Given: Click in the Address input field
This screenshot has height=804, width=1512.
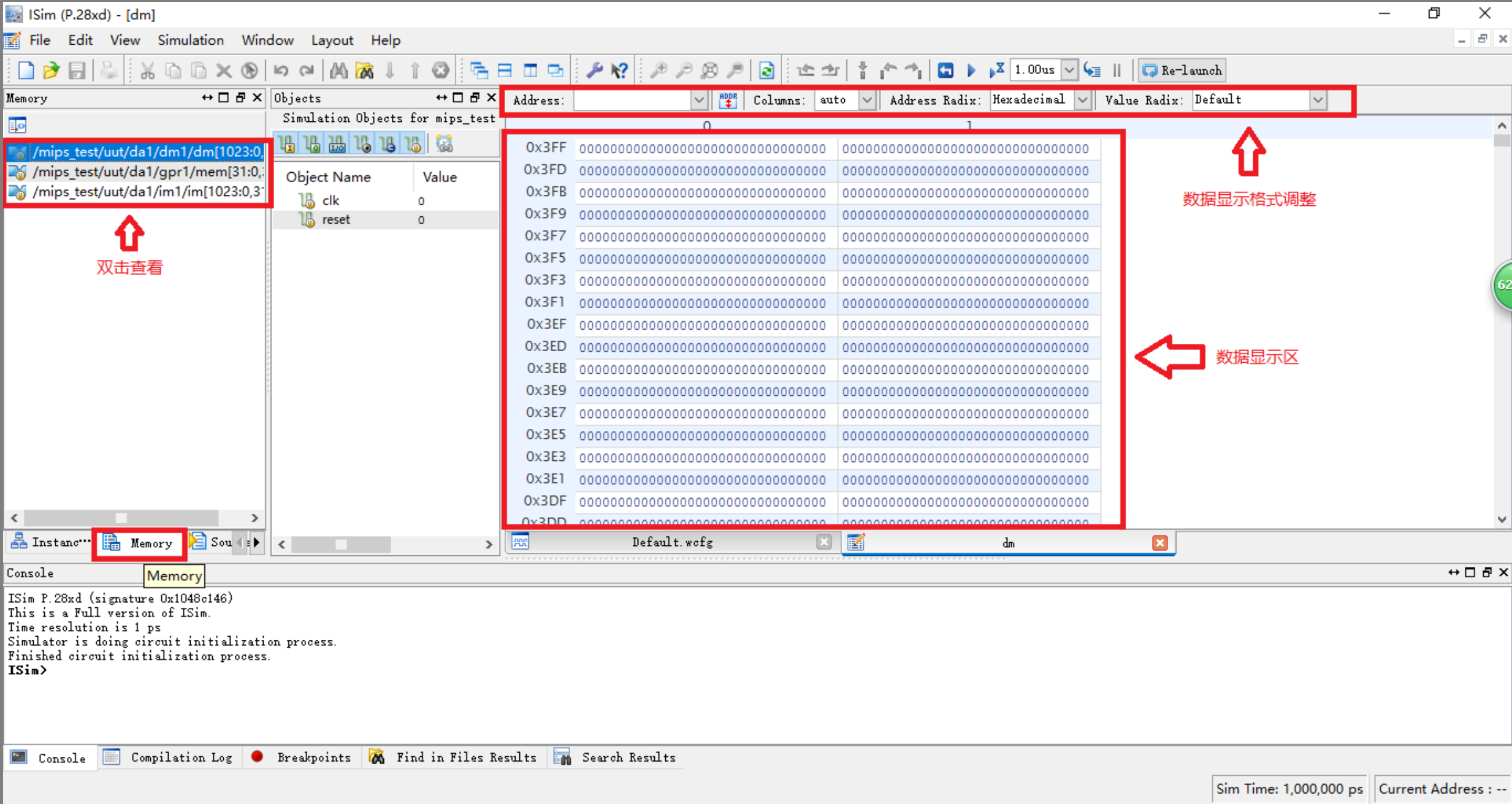Looking at the screenshot, I should pos(632,100).
